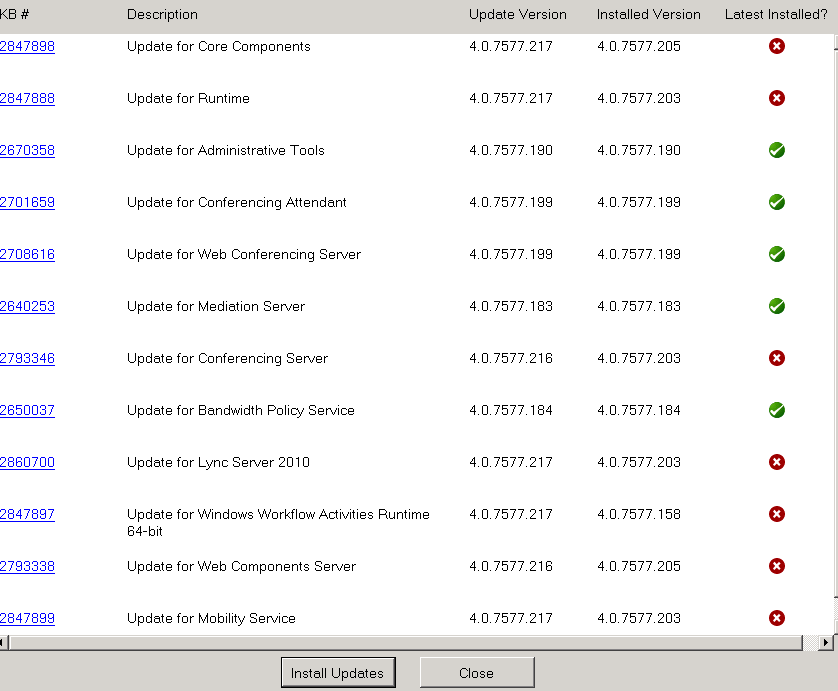Click the horizontal scrollbar left arrow
This screenshot has height=691, width=838.
click(3, 642)
